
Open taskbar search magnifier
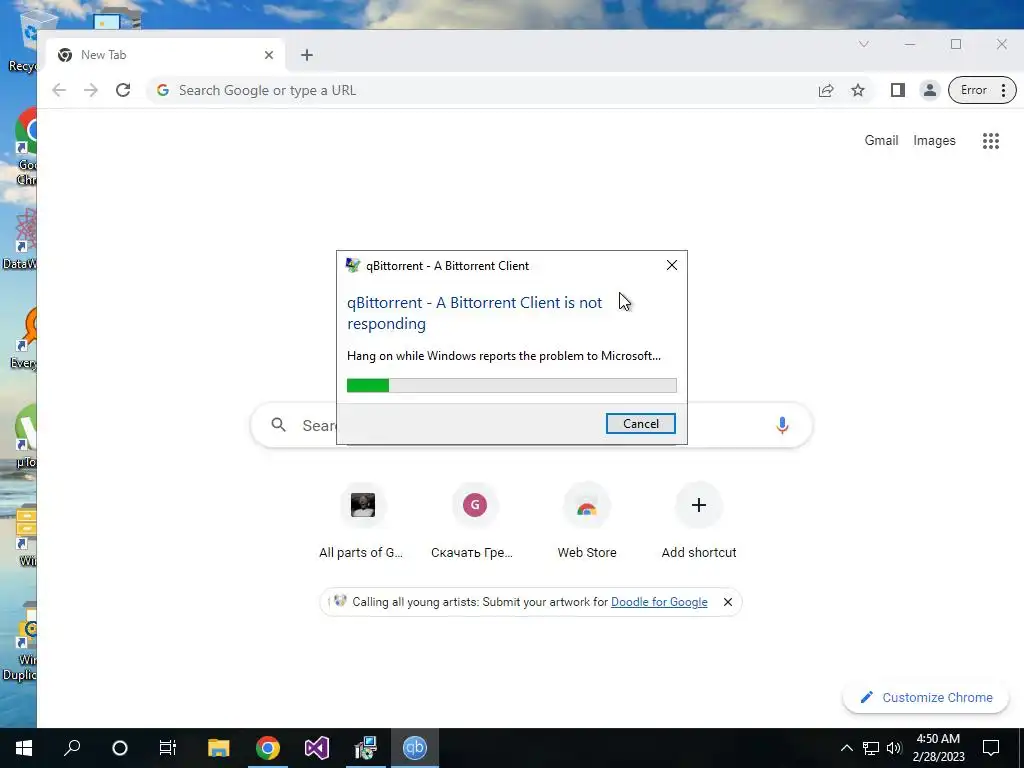point(72,748)
